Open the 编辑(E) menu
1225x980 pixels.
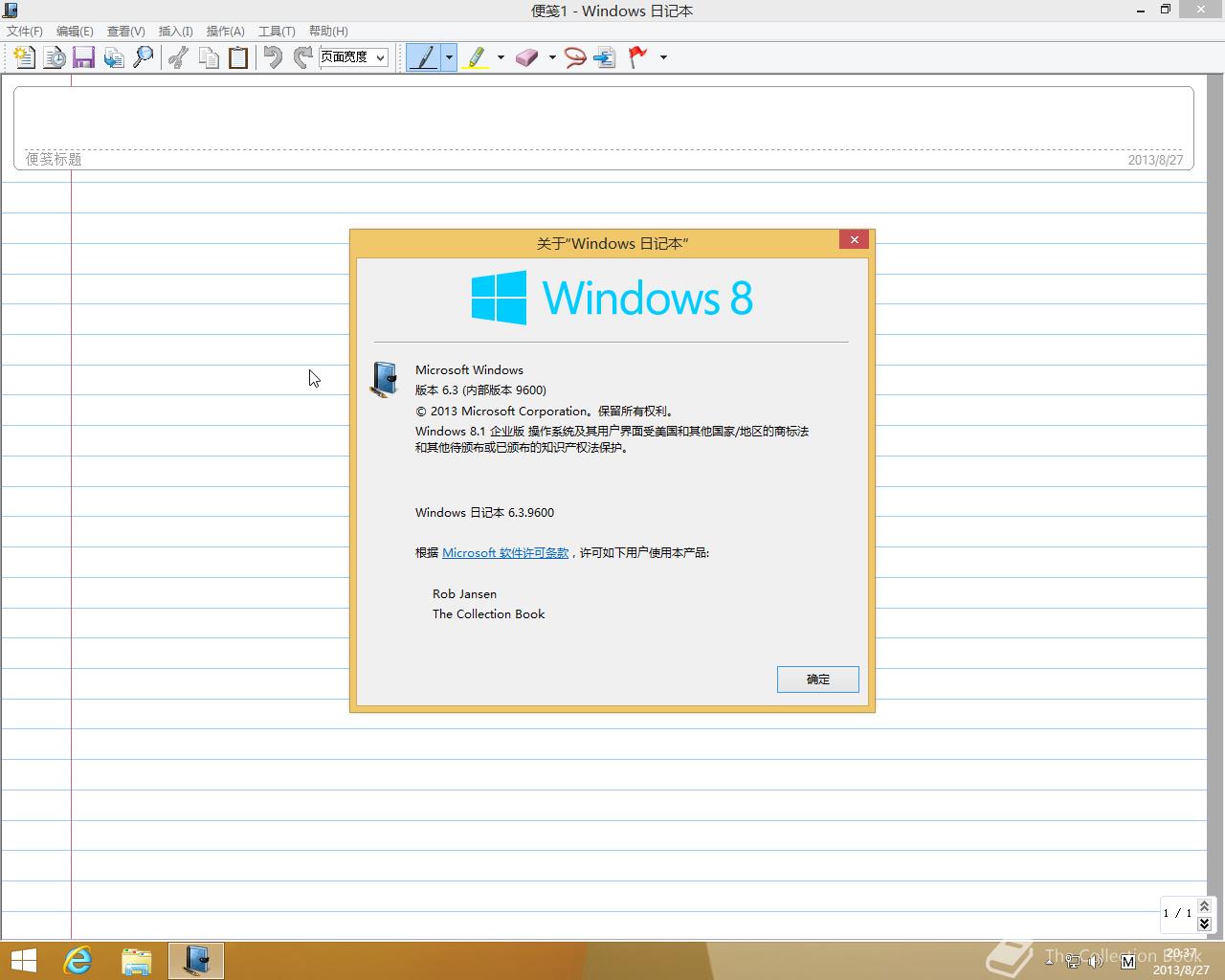75,32
